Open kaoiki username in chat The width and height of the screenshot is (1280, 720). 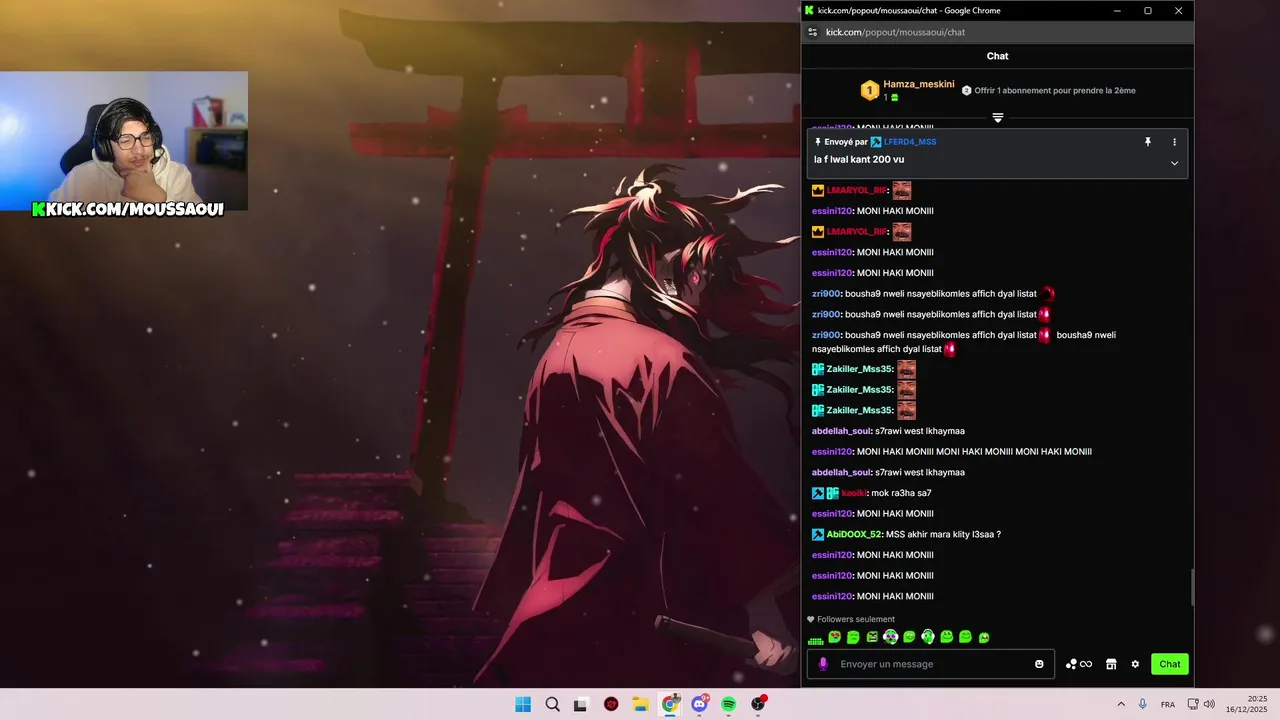click(854, 493)
